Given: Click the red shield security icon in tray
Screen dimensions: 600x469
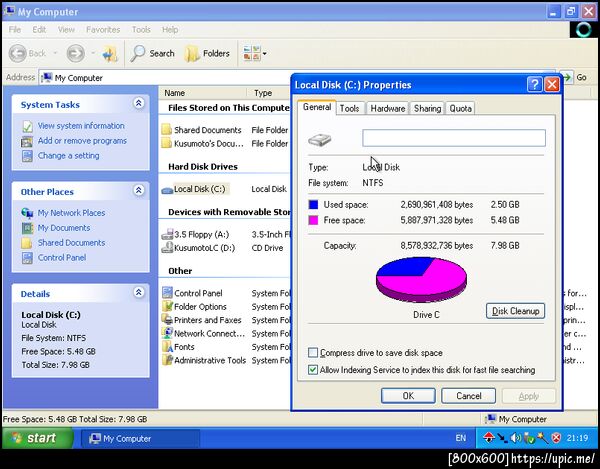Looking at the screenshot, I should tap(556, 438).
